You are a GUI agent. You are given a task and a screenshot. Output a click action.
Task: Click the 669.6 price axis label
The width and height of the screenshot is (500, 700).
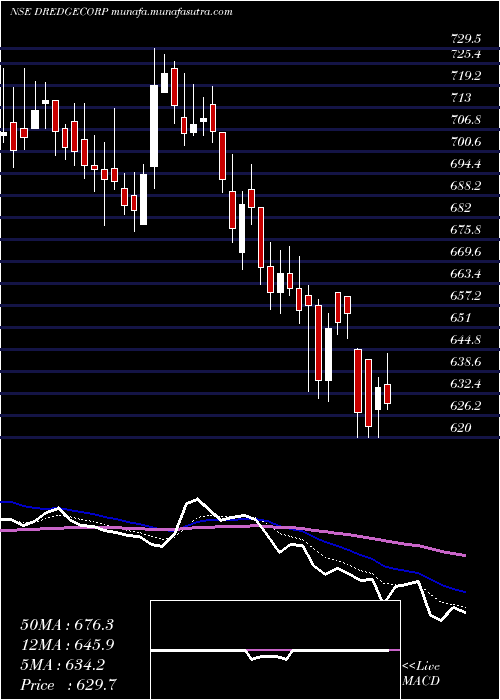468,252
